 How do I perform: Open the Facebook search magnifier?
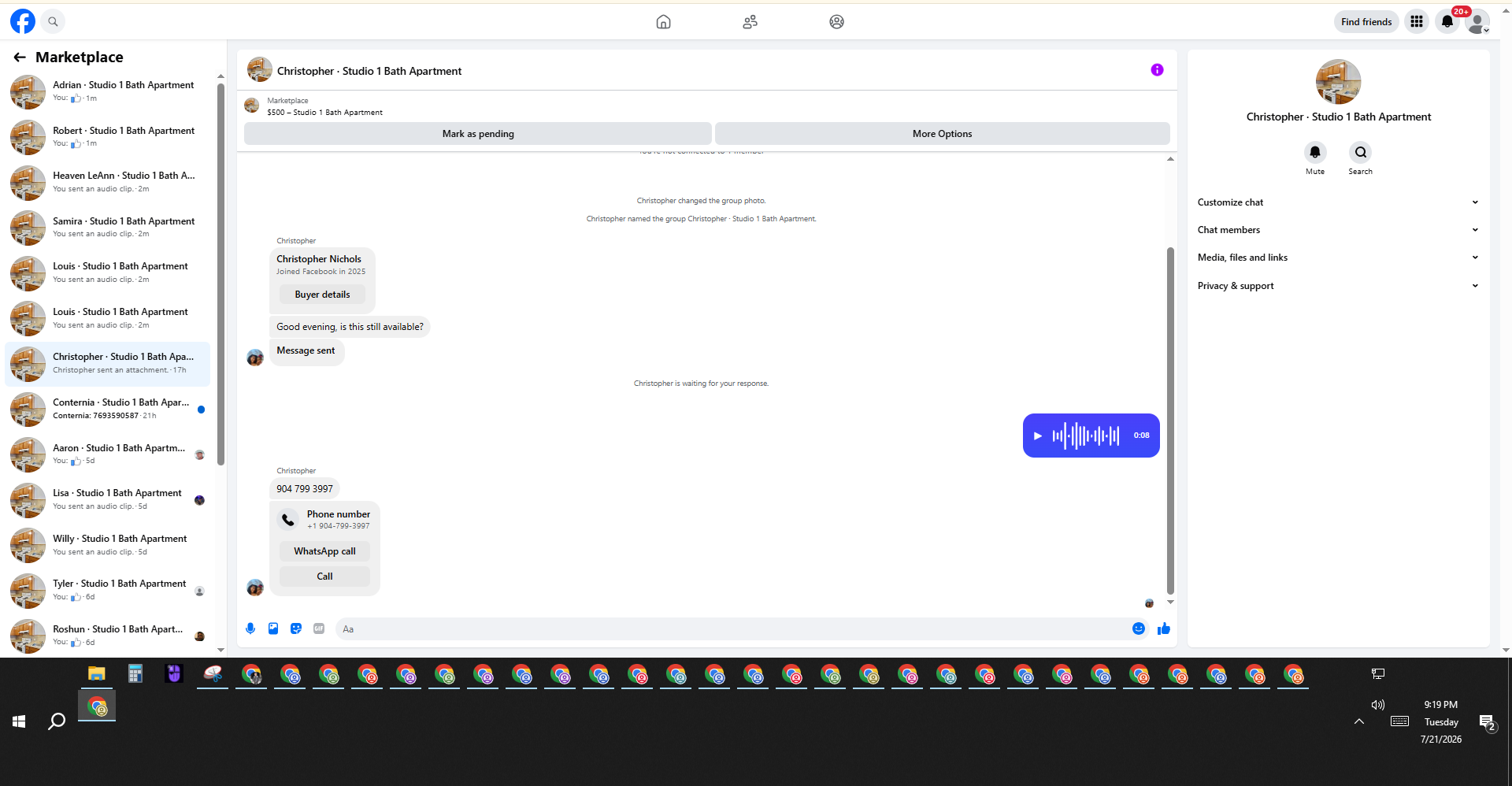point(53,21)
